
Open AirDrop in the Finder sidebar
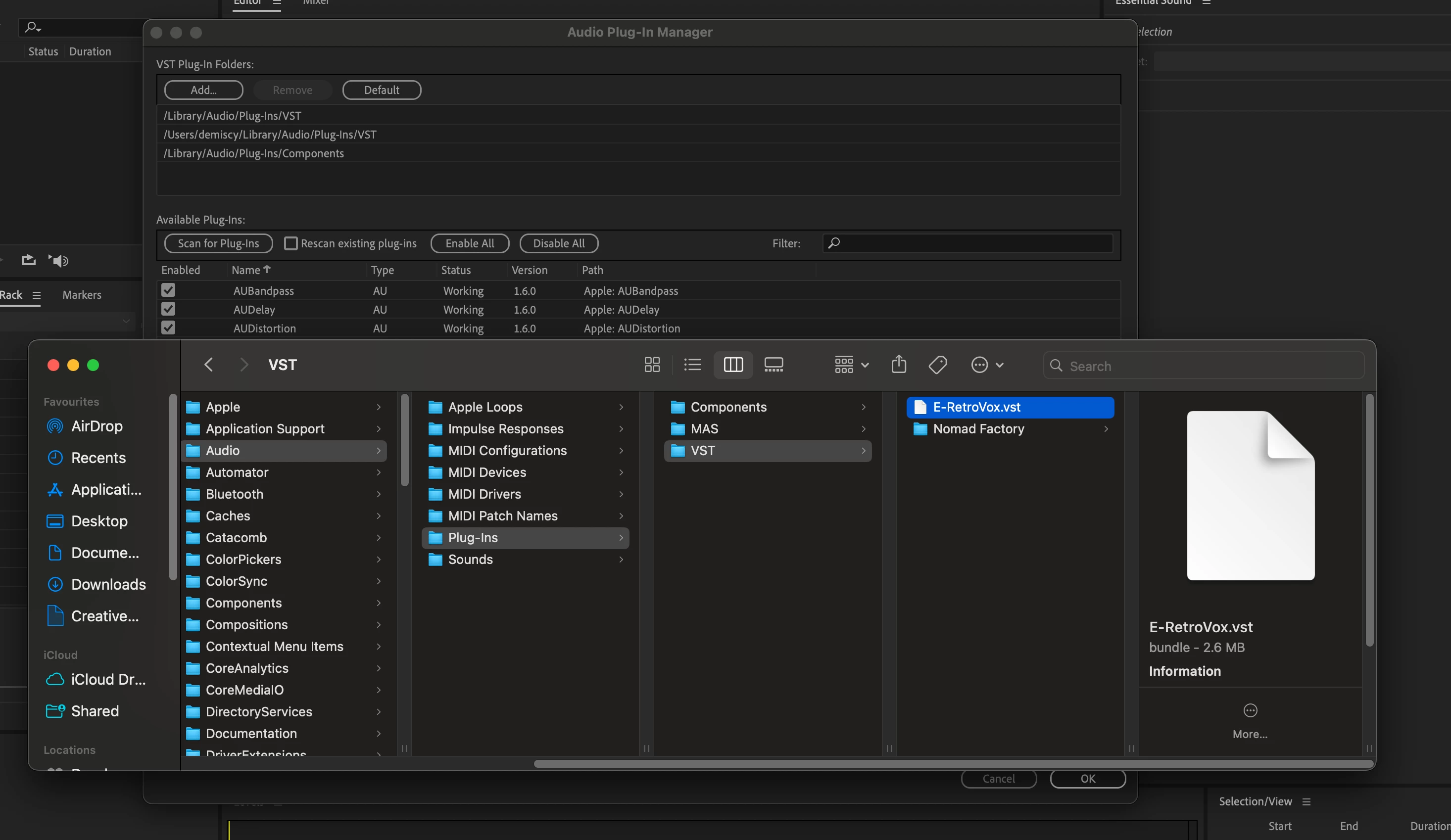pos(97,426)
